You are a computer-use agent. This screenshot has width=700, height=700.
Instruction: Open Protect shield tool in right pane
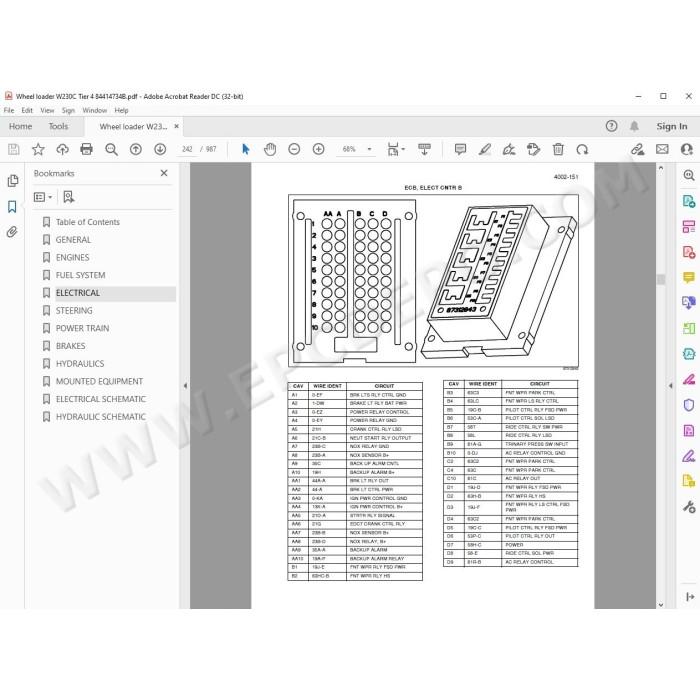pos(689,405)
